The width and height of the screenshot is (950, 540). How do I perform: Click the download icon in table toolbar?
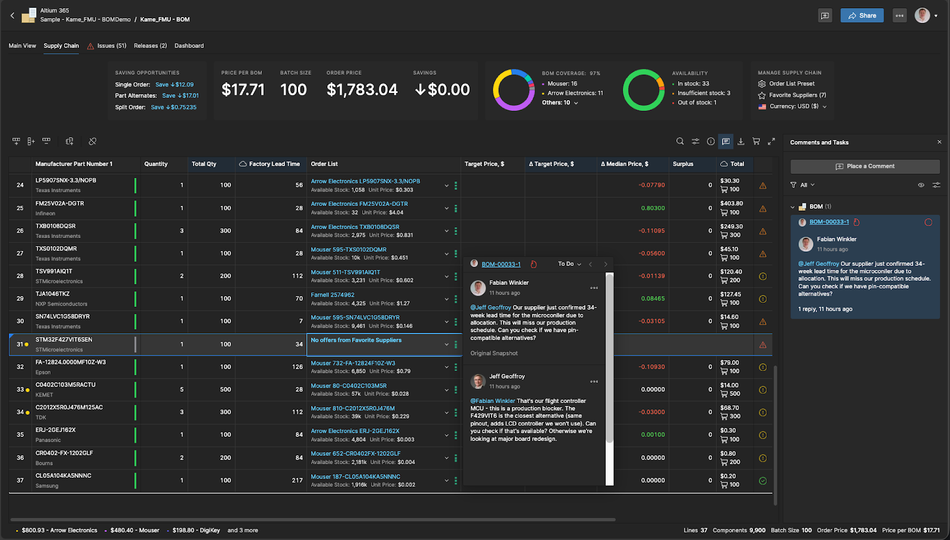click(740, 141)
